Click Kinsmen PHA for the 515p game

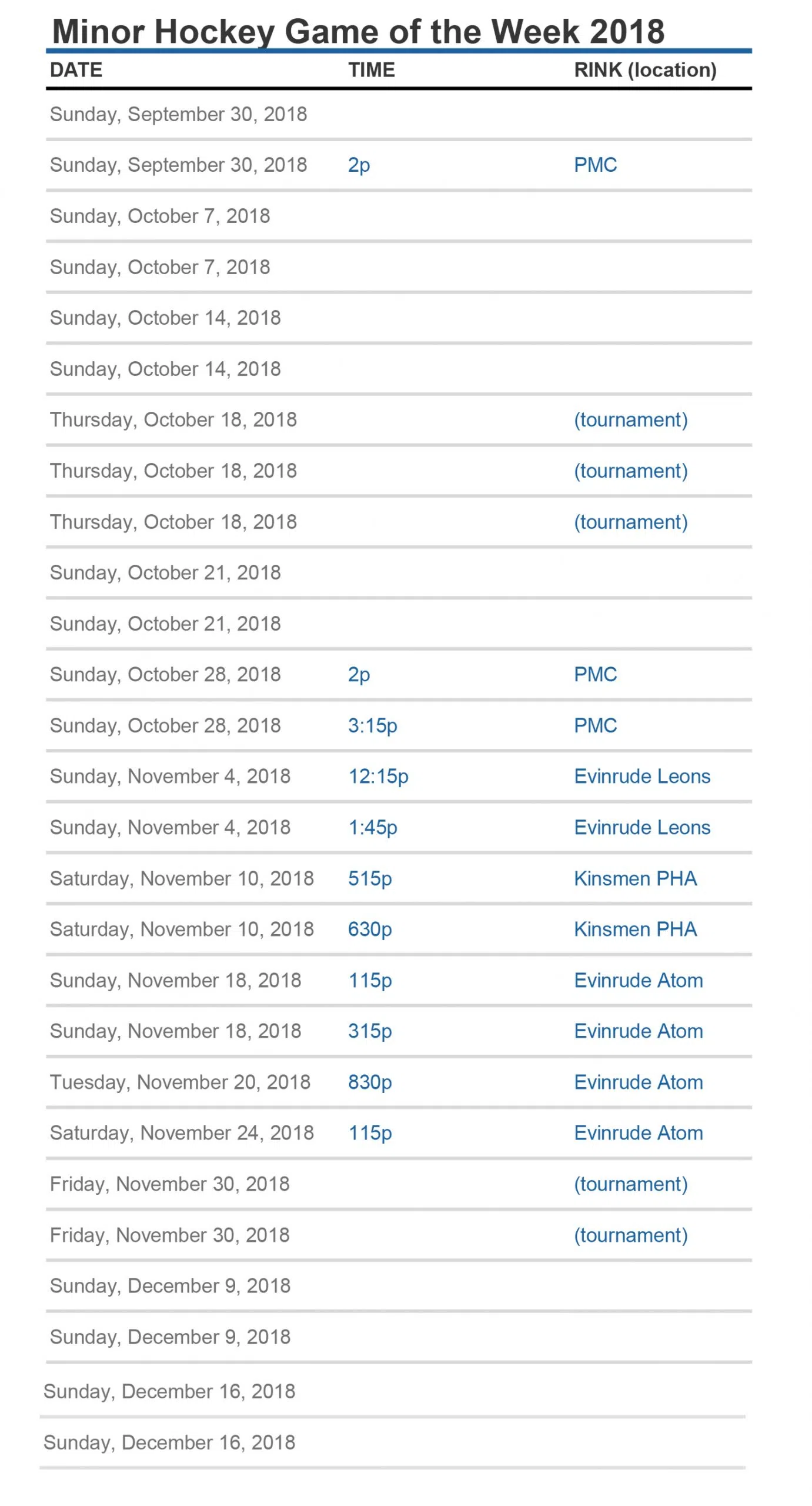(x=635, y=878)
